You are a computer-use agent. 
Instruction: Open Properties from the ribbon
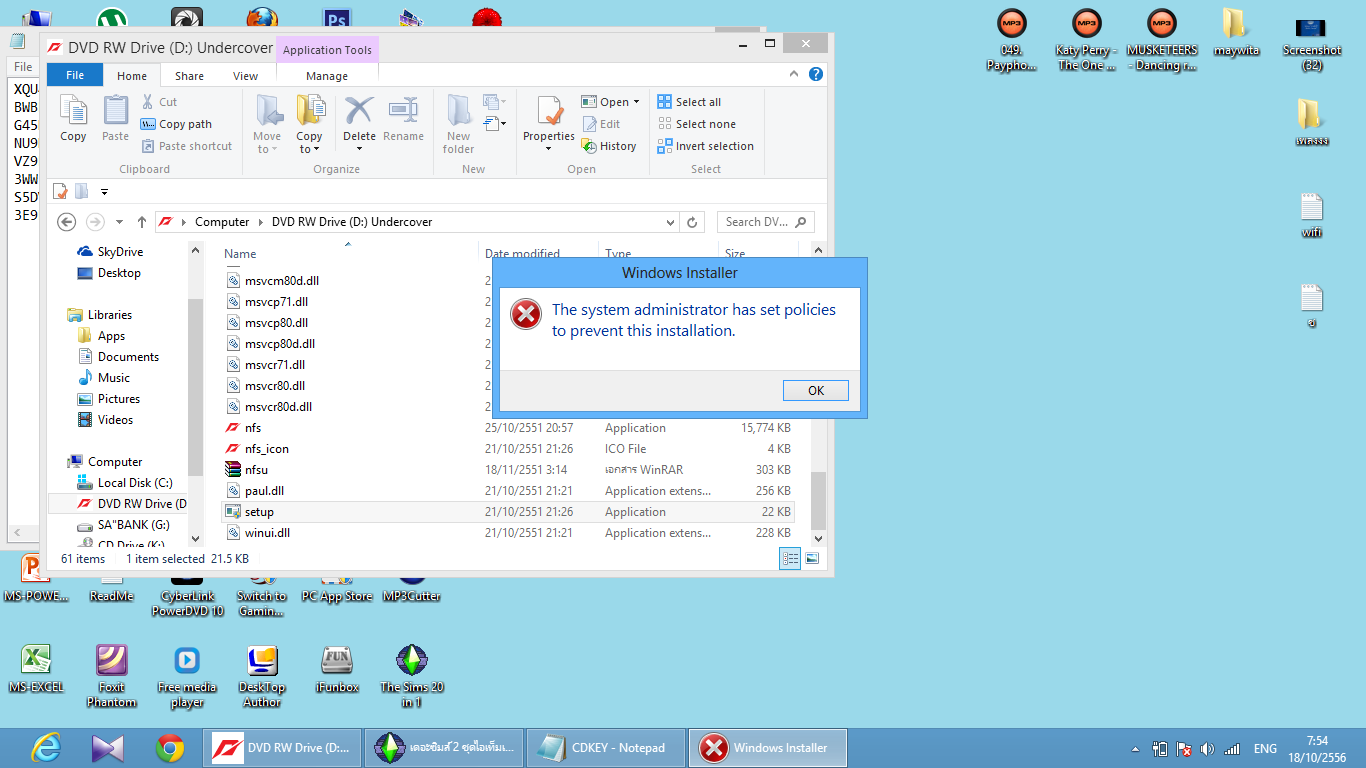[x=548, y=118]
